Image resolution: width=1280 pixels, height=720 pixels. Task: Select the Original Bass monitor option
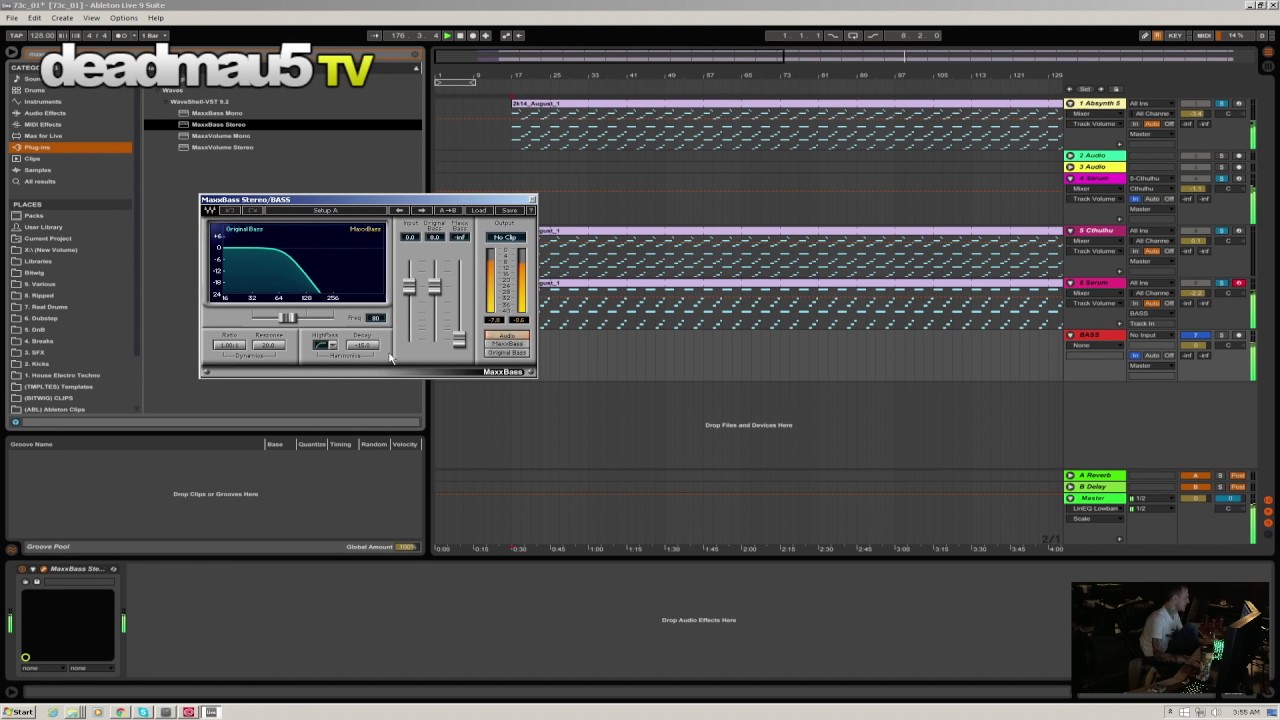point(507,353)
